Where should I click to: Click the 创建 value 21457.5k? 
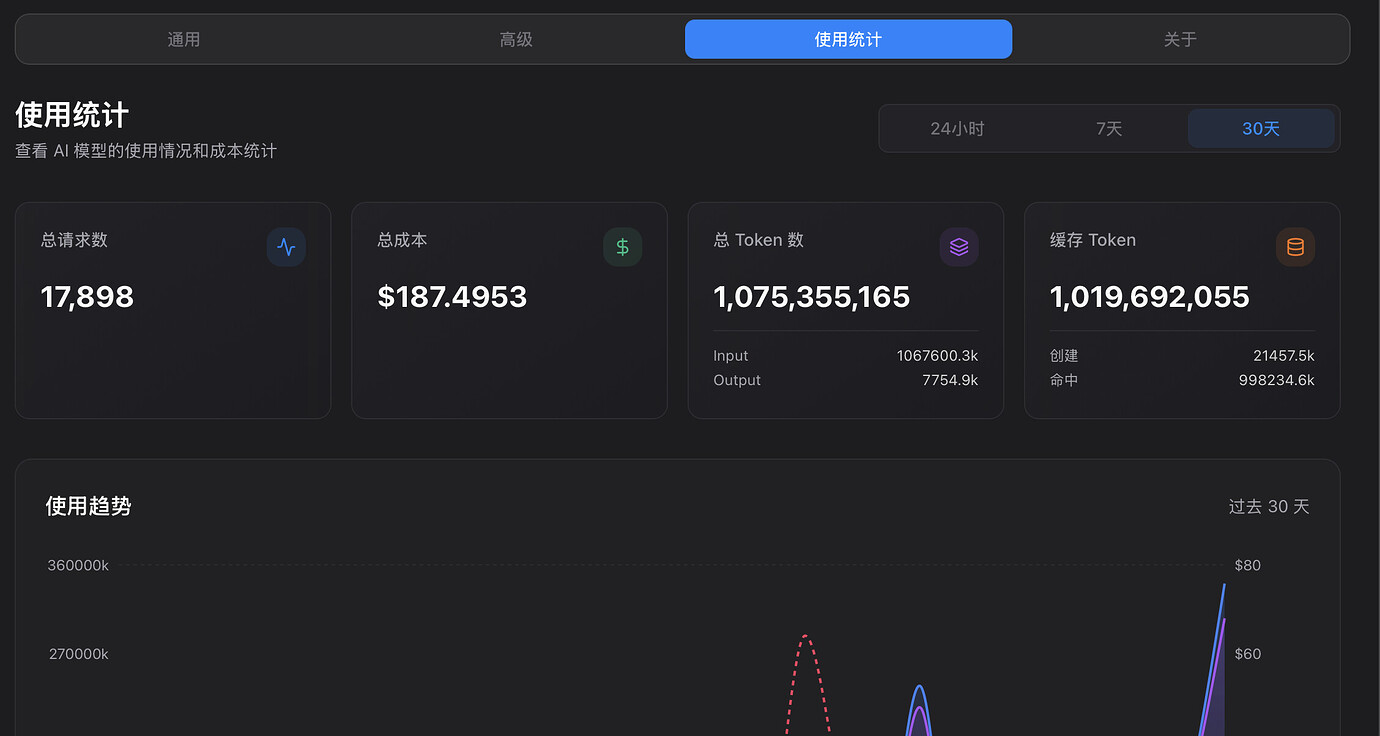point(1284,356)
